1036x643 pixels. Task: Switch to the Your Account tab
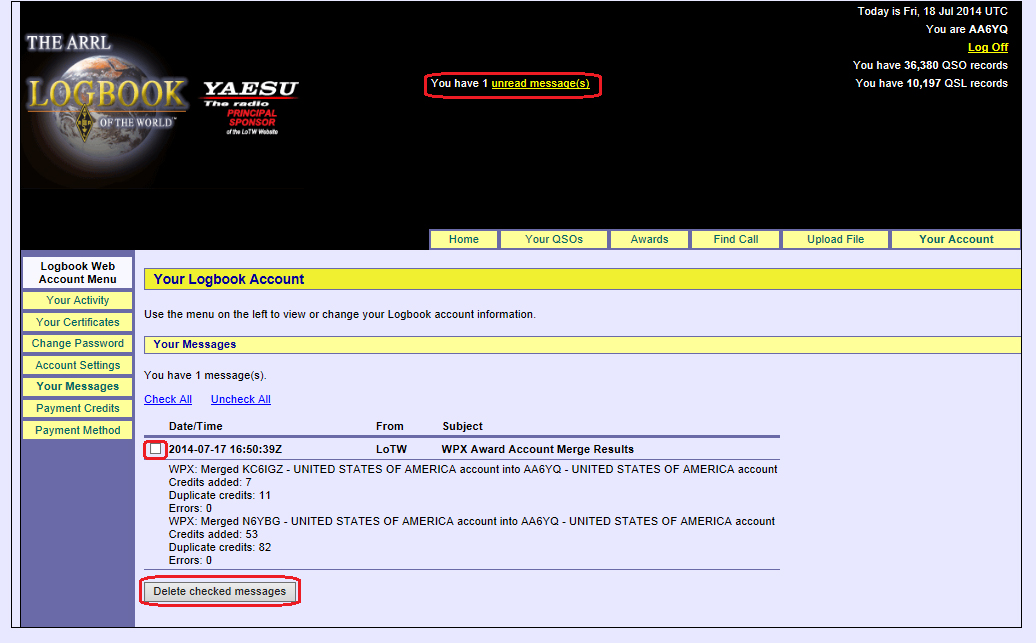tap(956, 240)
